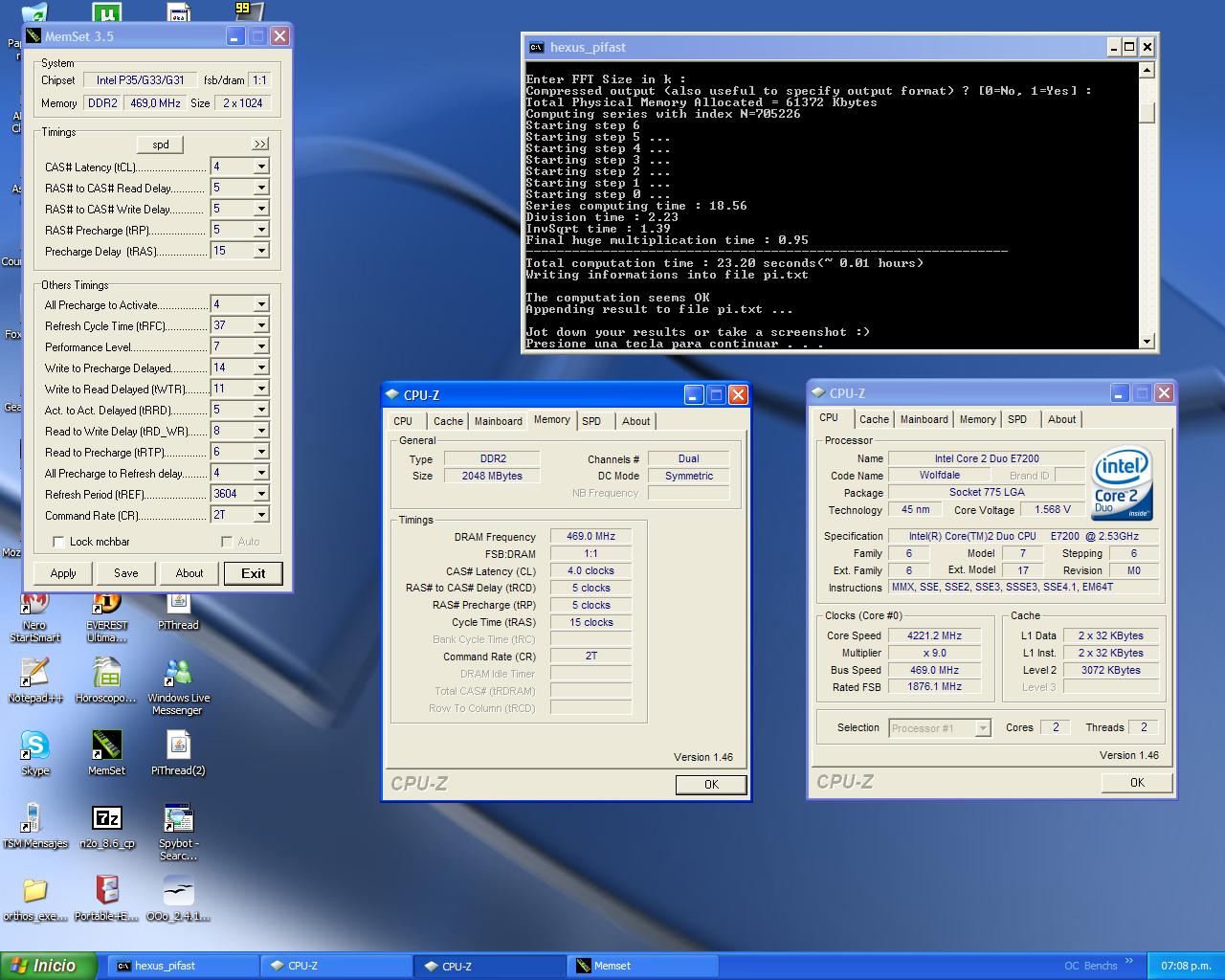Image resolution: width=1225 pixels, height=980 pixels.
Task: Open RAS# to CAS# Read Delay dropdown
Action: [260, 188]
